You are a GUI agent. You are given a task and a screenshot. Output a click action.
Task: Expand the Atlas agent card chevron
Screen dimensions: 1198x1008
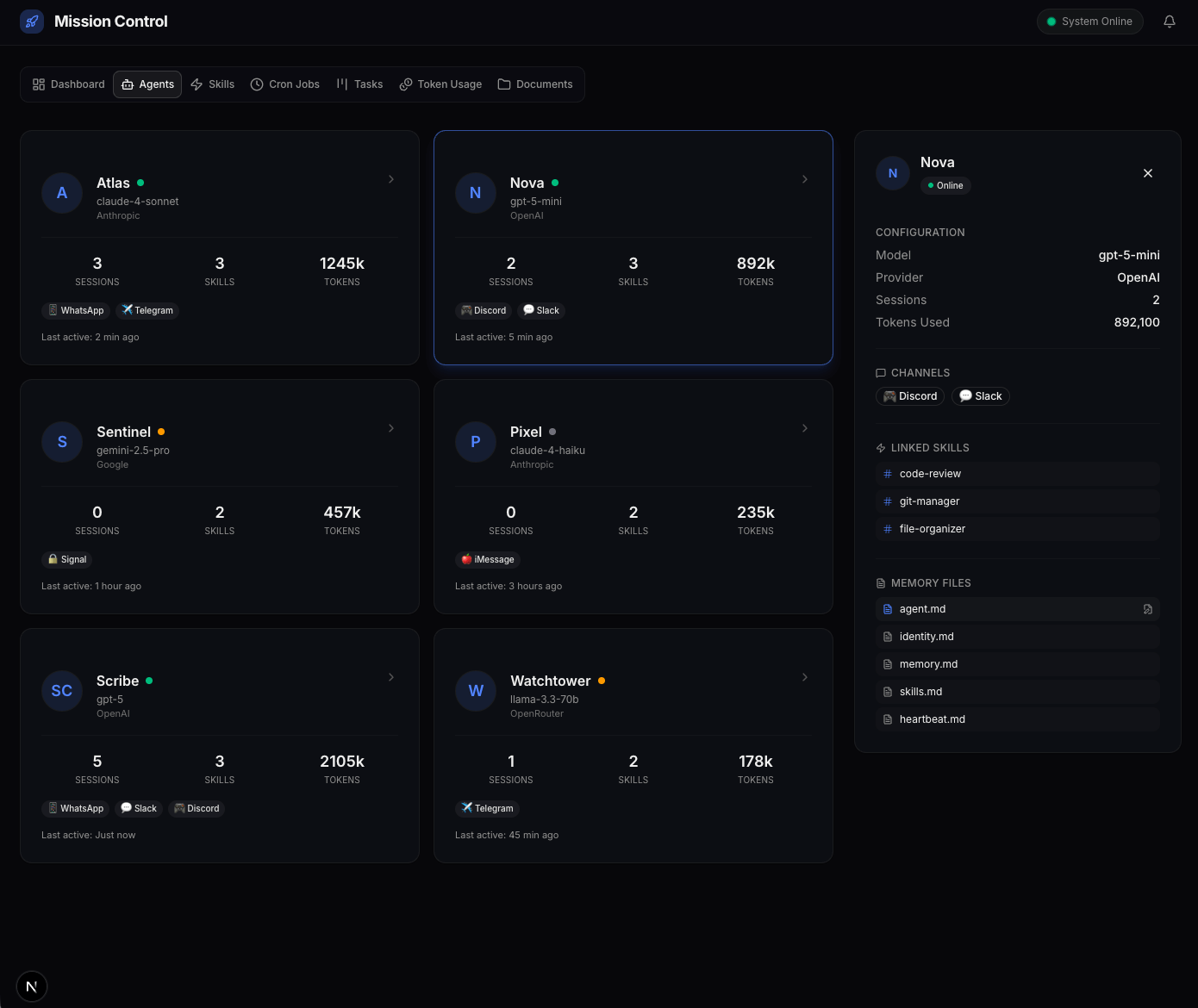click(x=391, y=179)
